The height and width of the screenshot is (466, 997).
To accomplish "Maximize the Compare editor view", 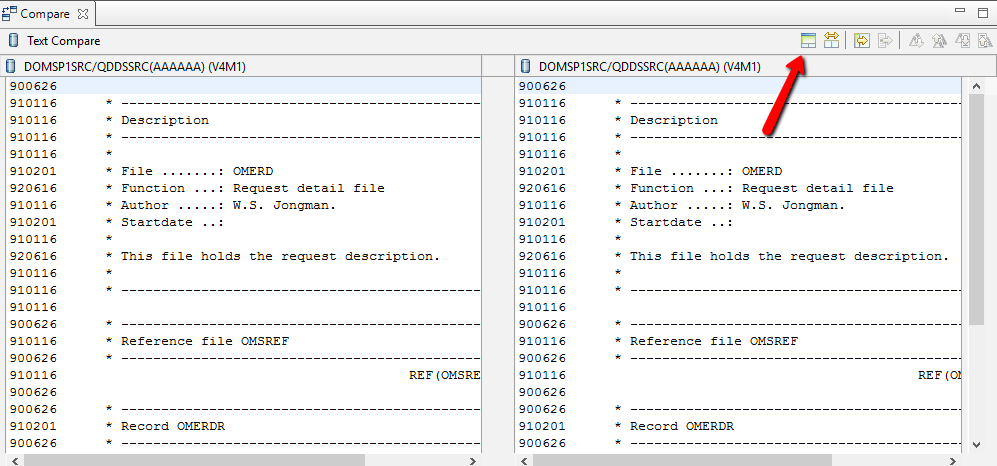I will pyautogui.click(x=983, y=12).
